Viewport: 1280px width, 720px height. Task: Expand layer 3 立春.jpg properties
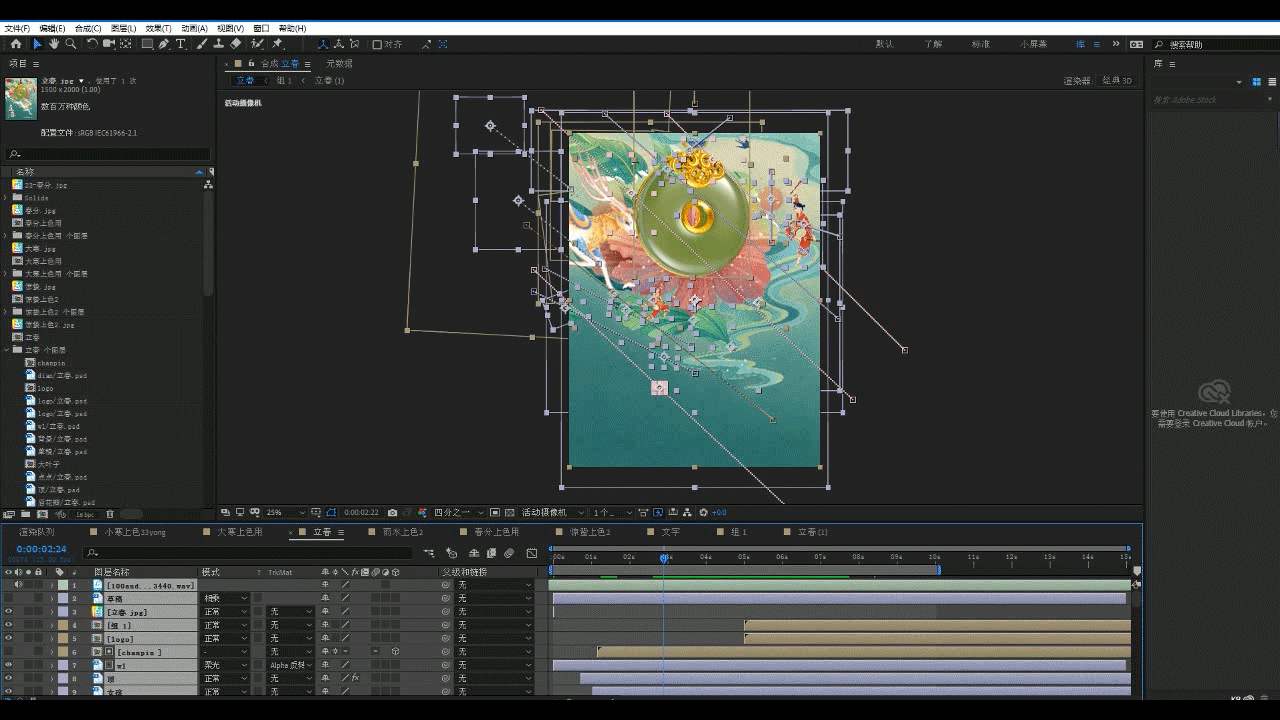point(52,611)
